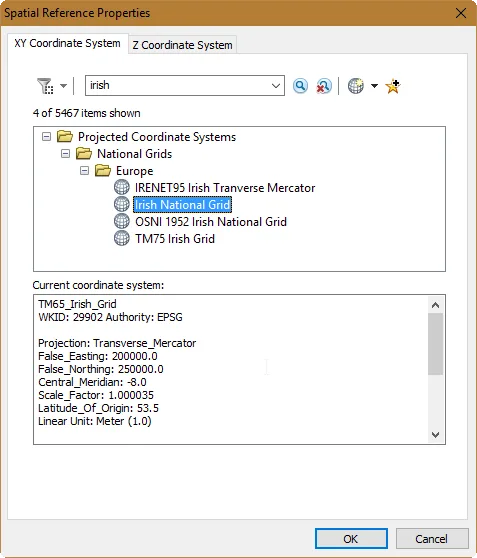Click the 'Current coordinate system:' label
This screenshot has height=558, width=477.
click(x=98, y=285)
